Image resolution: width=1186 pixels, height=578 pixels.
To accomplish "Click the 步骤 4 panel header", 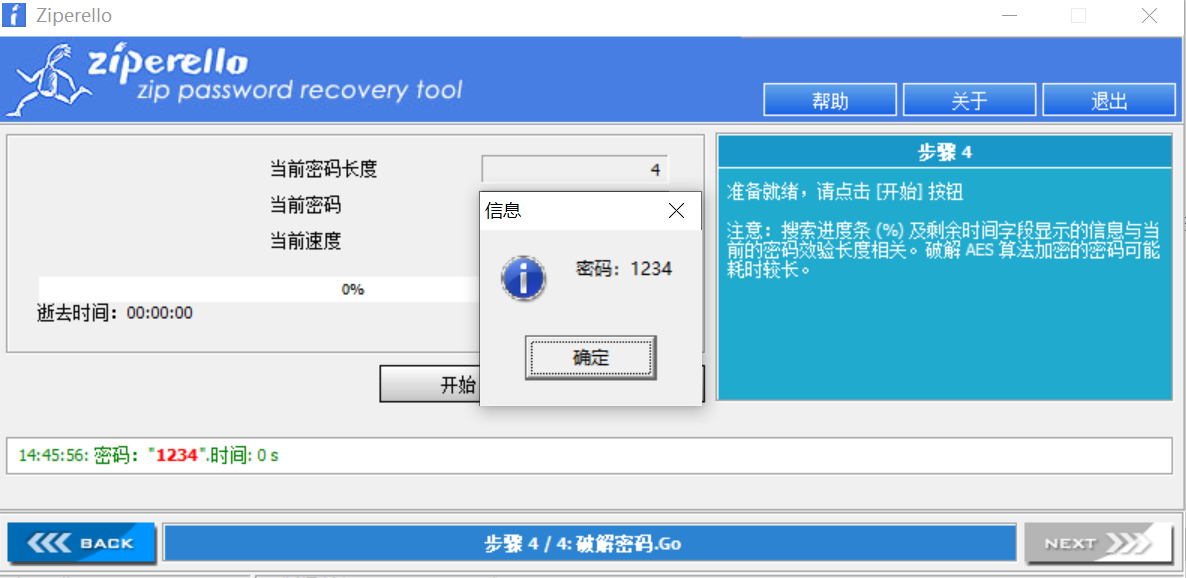I will (944, 152).
